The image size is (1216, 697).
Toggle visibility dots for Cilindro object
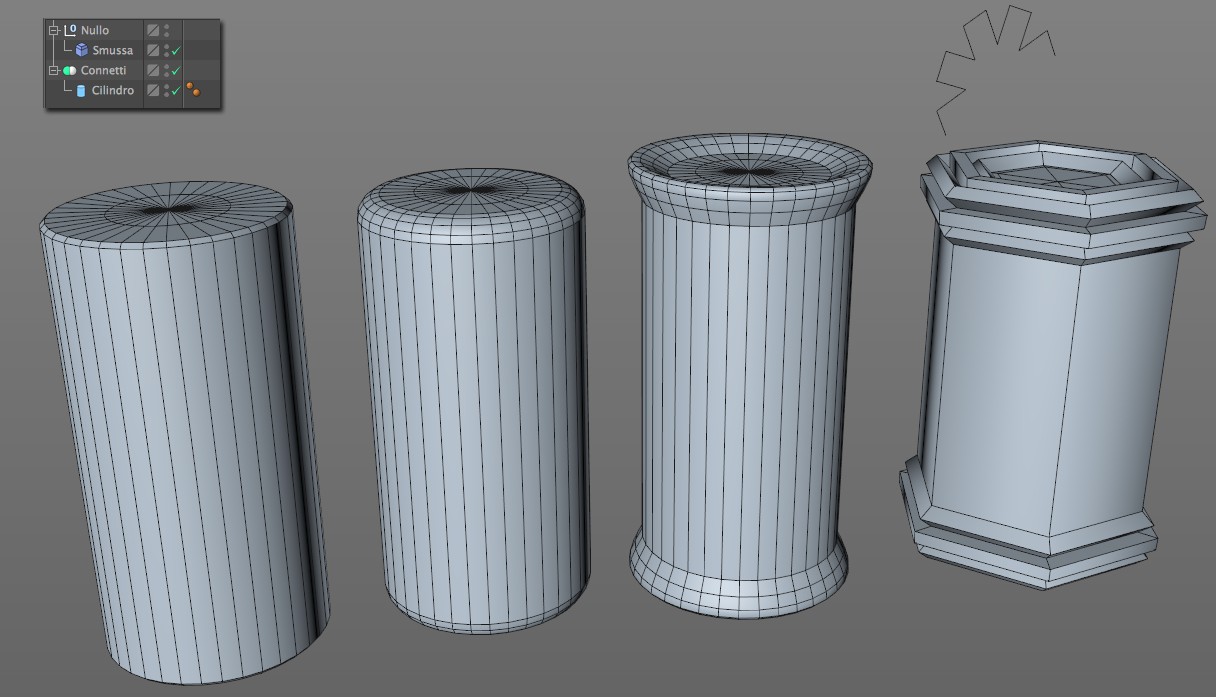coord(166,91)
